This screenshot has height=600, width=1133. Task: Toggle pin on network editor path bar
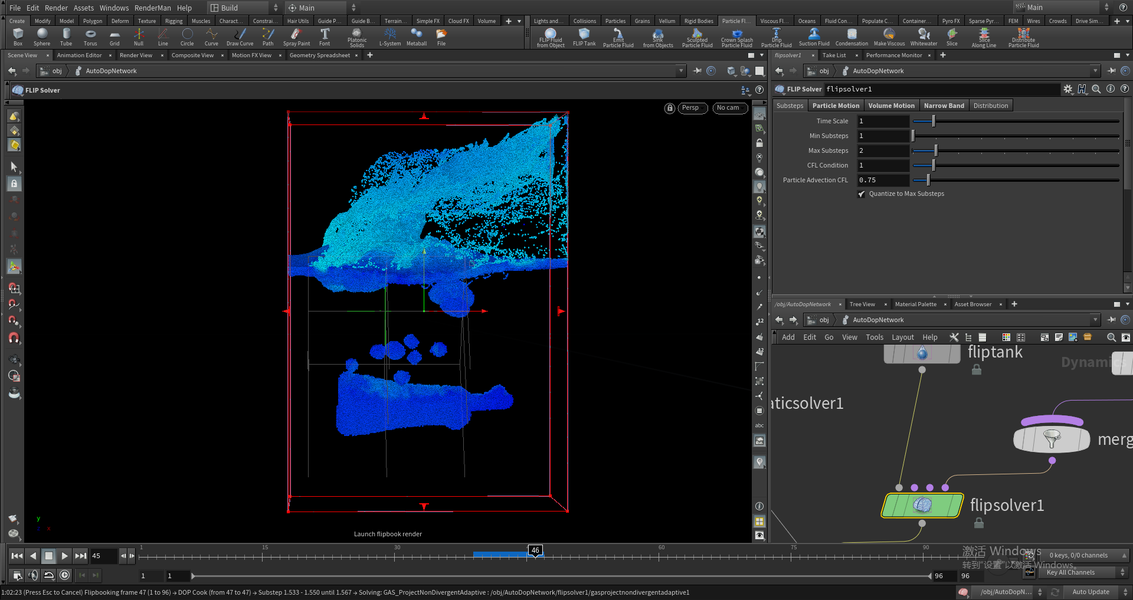[1111, 320]
